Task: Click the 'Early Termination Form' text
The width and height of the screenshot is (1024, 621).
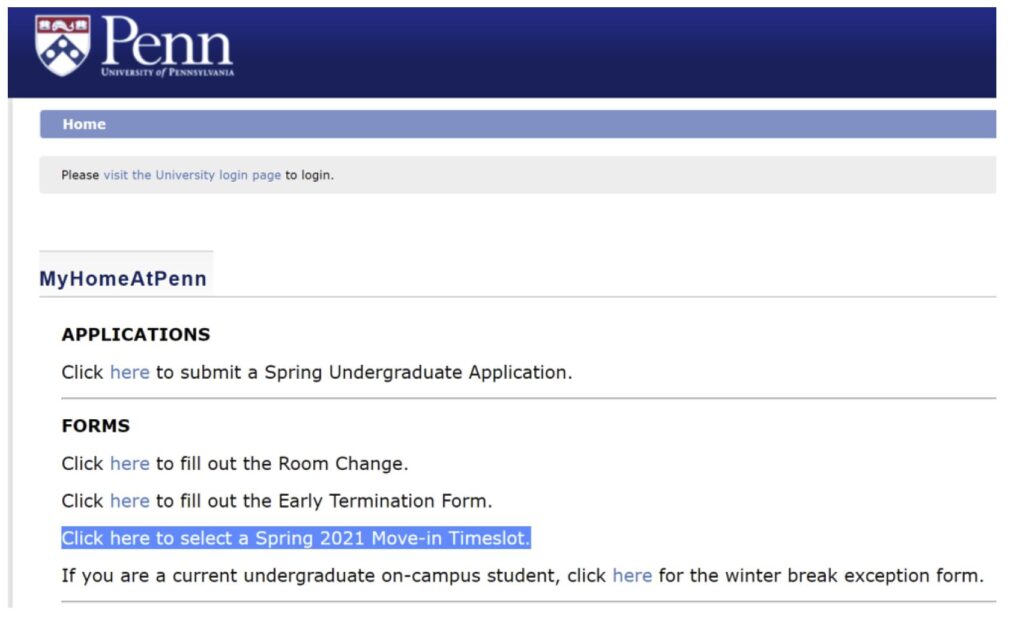Action: click(383, 501)
